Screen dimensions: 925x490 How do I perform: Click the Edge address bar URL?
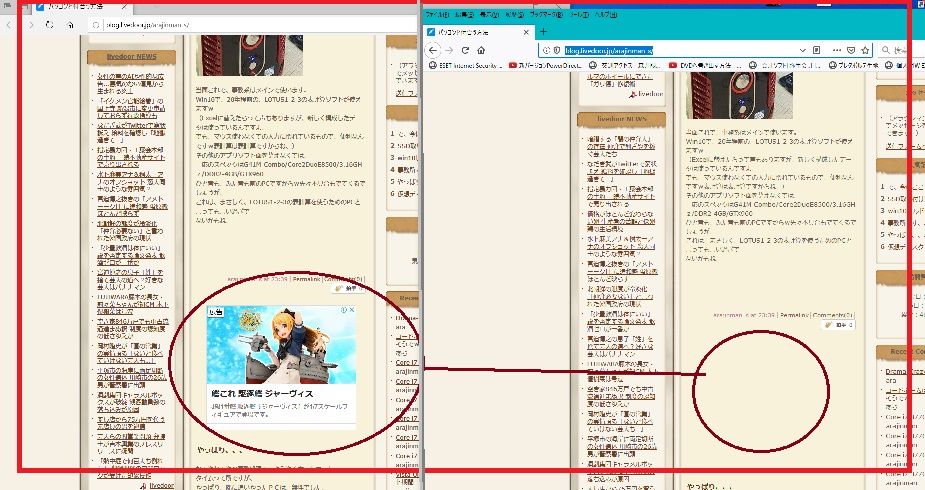coord(147,25)
